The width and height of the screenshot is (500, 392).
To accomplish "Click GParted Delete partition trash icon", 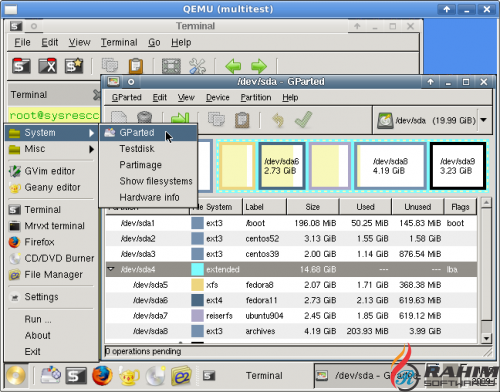I will point(144,117).
